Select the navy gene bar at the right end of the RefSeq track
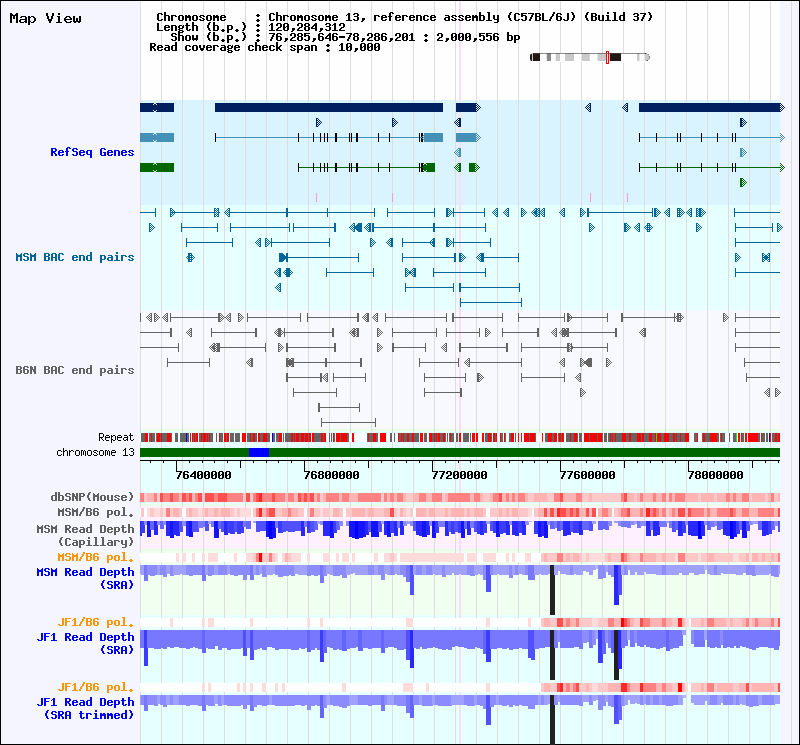This screenshot has height=745, width=800. 712,108
